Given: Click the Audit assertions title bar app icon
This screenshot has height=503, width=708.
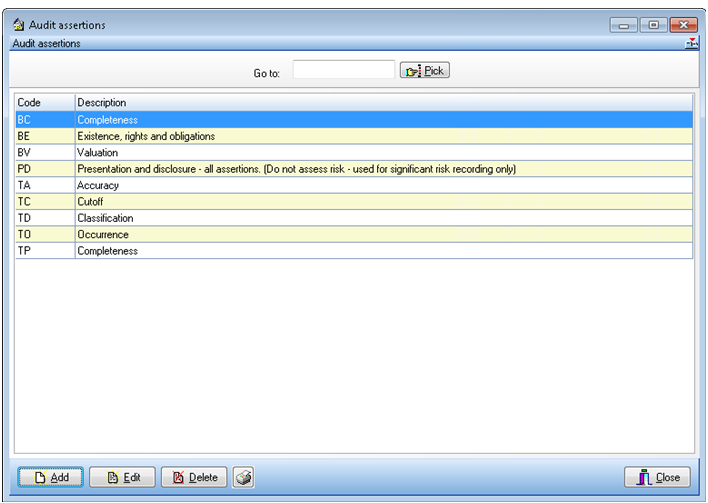Looking at the screenshot, I should point(19,24).
